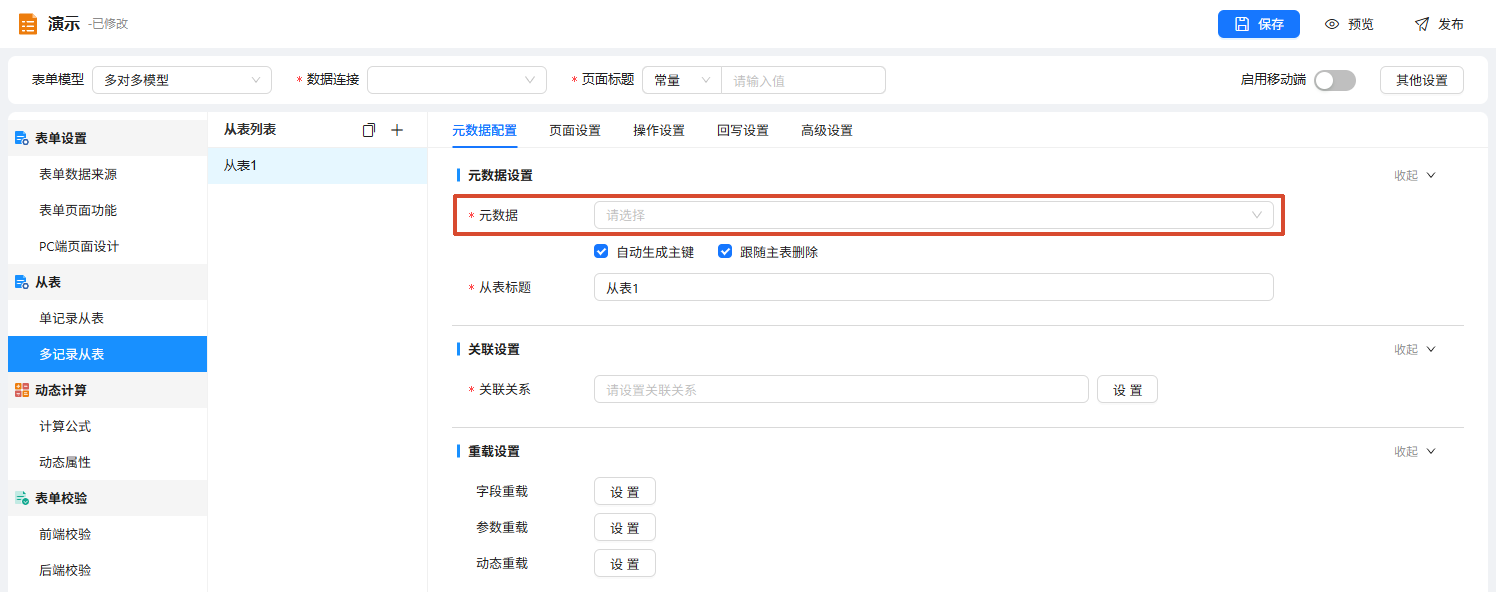Add a new sub-table with plus icon
The width and height of the screenshot is (1496, 592).
(396, 130)
